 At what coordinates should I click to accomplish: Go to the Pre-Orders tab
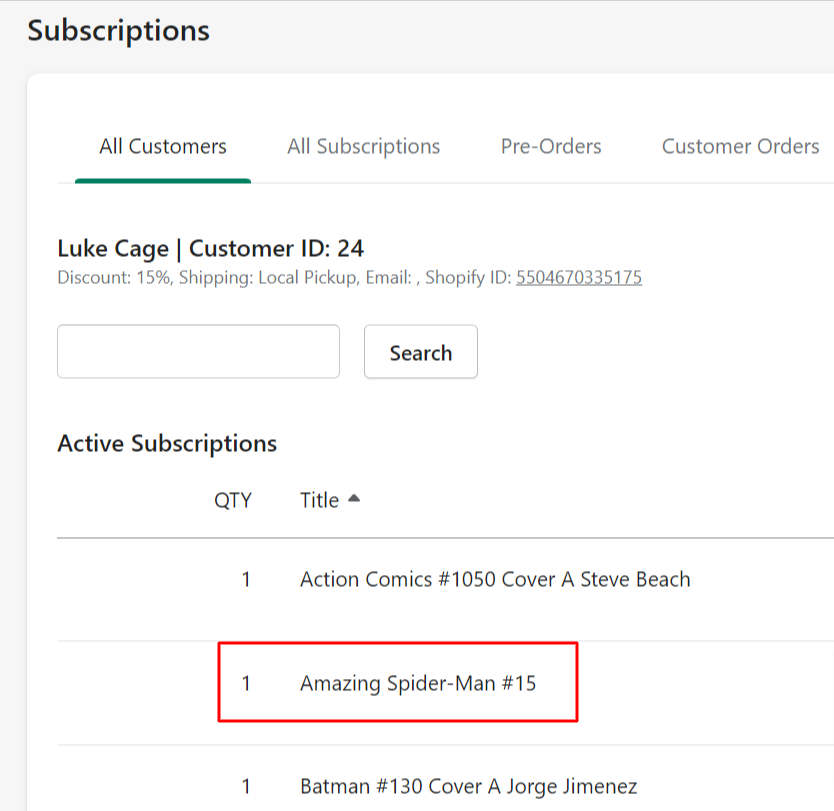(551, 147)
